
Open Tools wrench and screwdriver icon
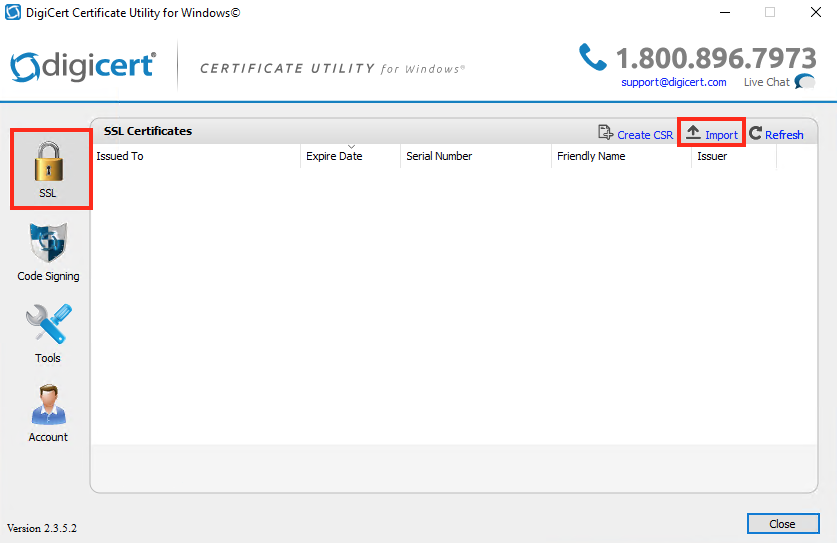click(x=48, y=326)
